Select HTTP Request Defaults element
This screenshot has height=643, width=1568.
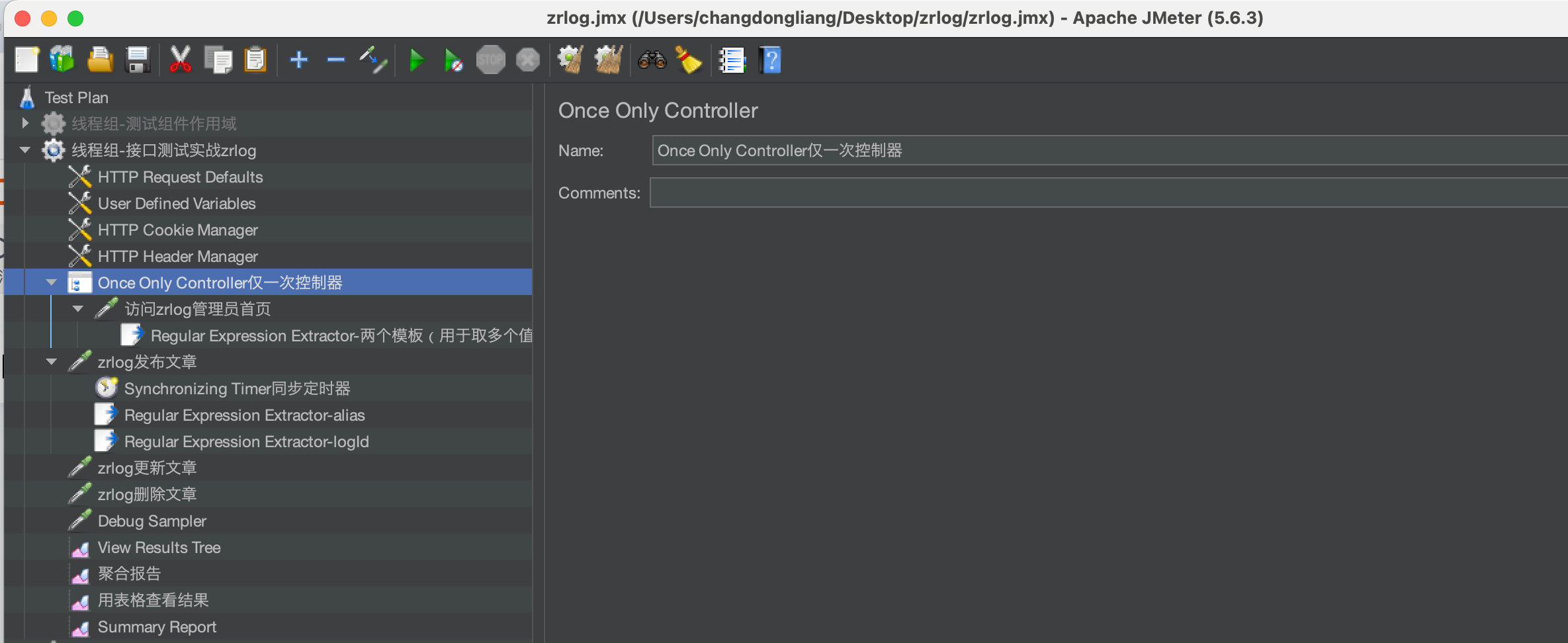(x=180, y=177)
